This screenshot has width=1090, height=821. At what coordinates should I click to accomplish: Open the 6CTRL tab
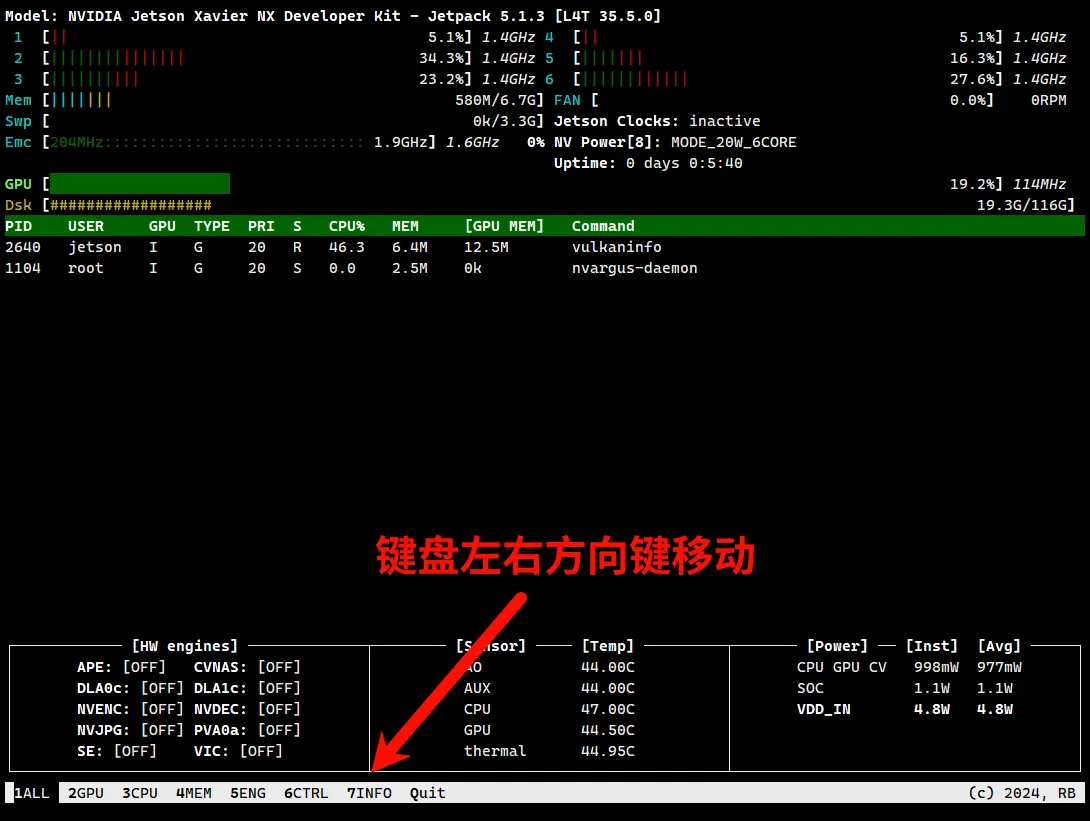point(306,793)
